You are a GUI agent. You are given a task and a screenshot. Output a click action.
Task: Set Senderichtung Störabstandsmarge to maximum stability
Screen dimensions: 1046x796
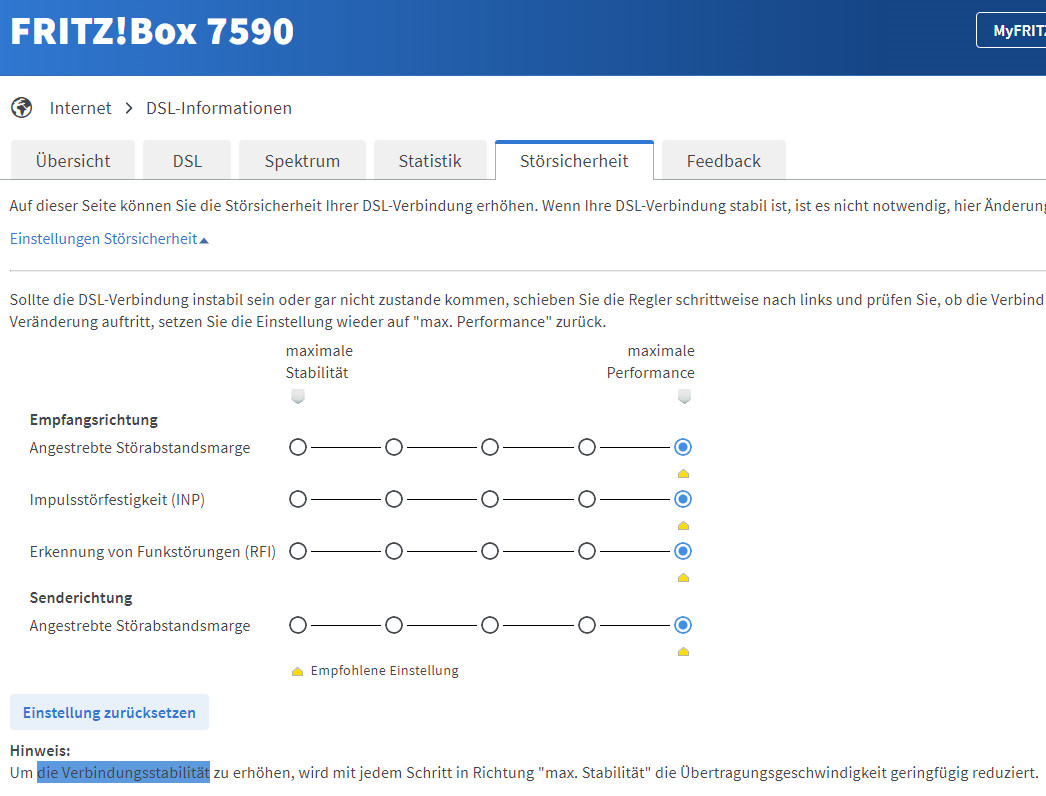tap(298, 625)
